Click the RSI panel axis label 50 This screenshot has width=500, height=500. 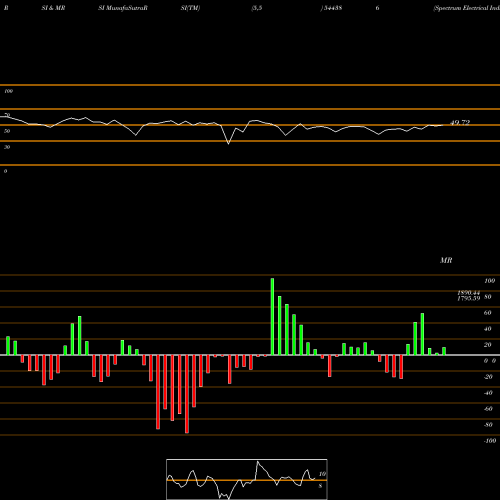click(x=7, y=131)
